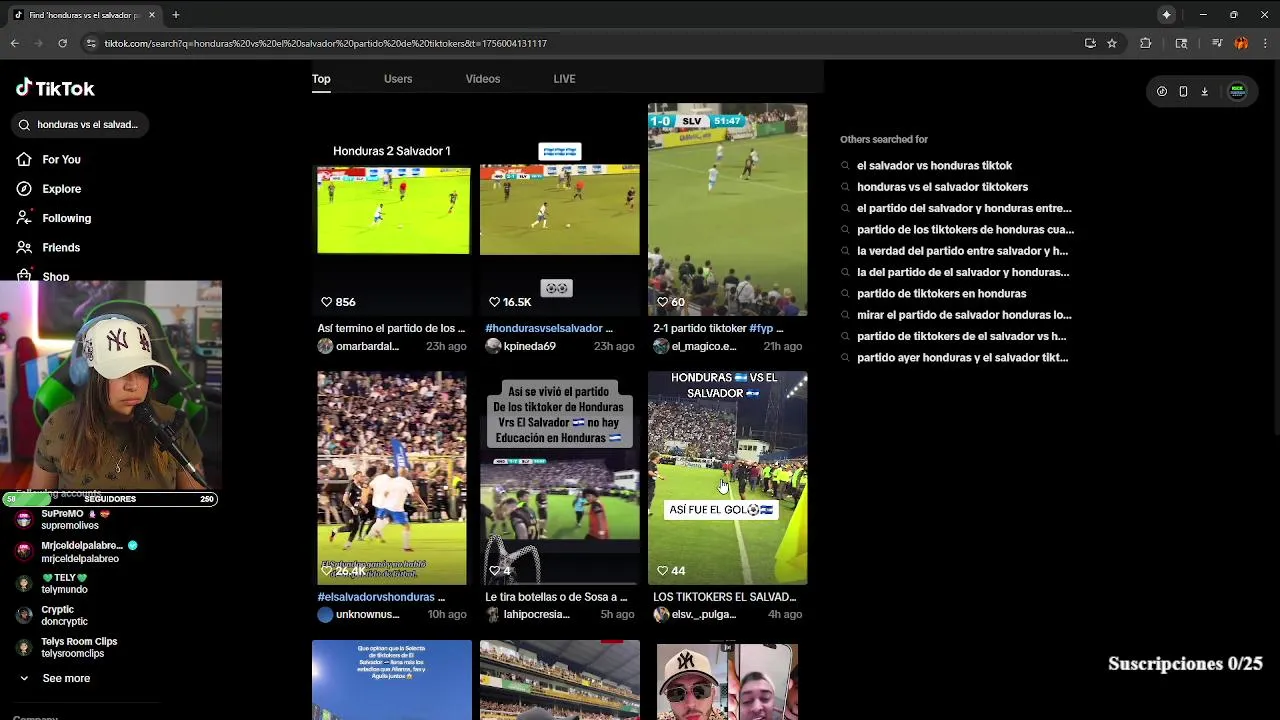
Task: Reload the page with browser refresh icon
Action: (62, 43)
